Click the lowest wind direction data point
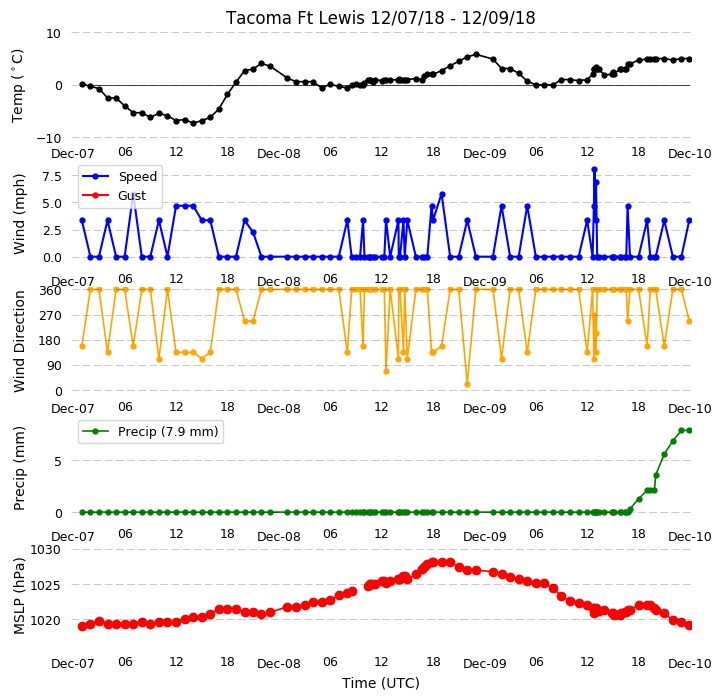The width and height of the screenshot is (722, 700). (467, 385)
